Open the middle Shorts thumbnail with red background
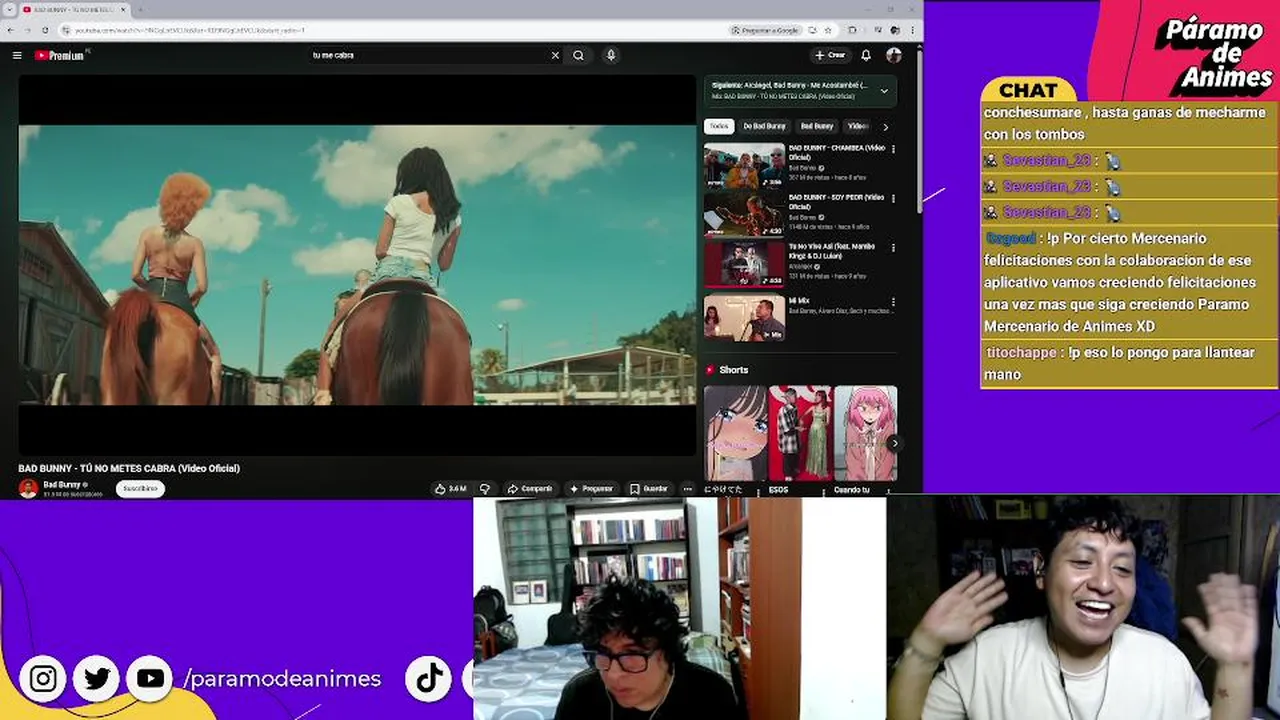This screenshot has height=720, width=1280. [800, 434]
